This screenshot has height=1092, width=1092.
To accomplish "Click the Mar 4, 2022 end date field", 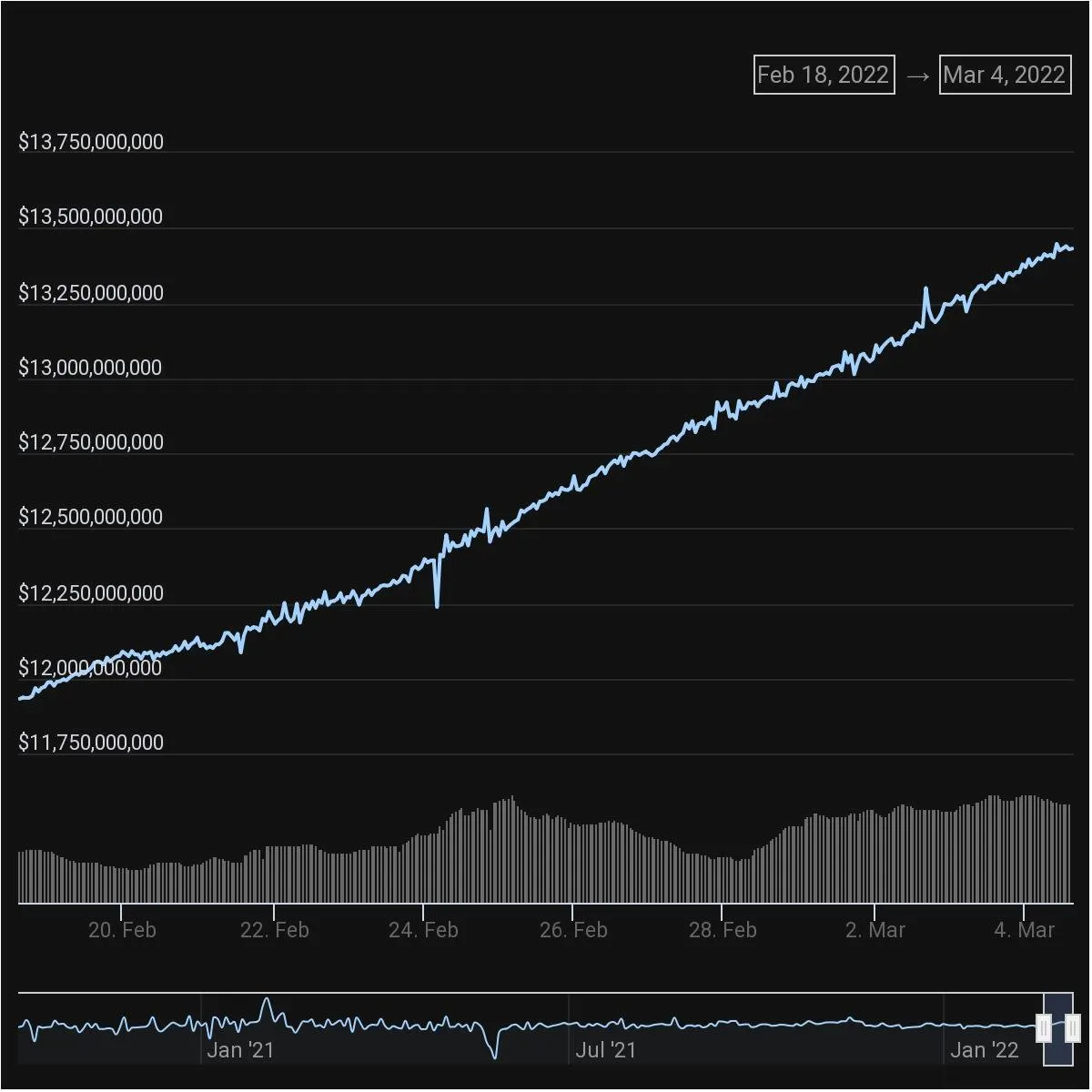I will point(1004,75).
